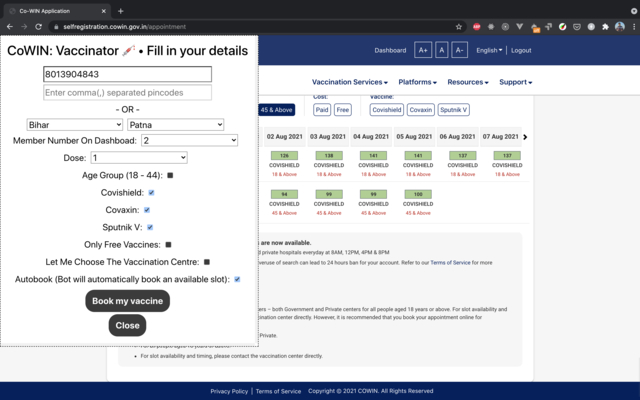The image size is (640, 400).
Task: Select the 06 Aug 2021 date column
Action: [x=458, y=137]
